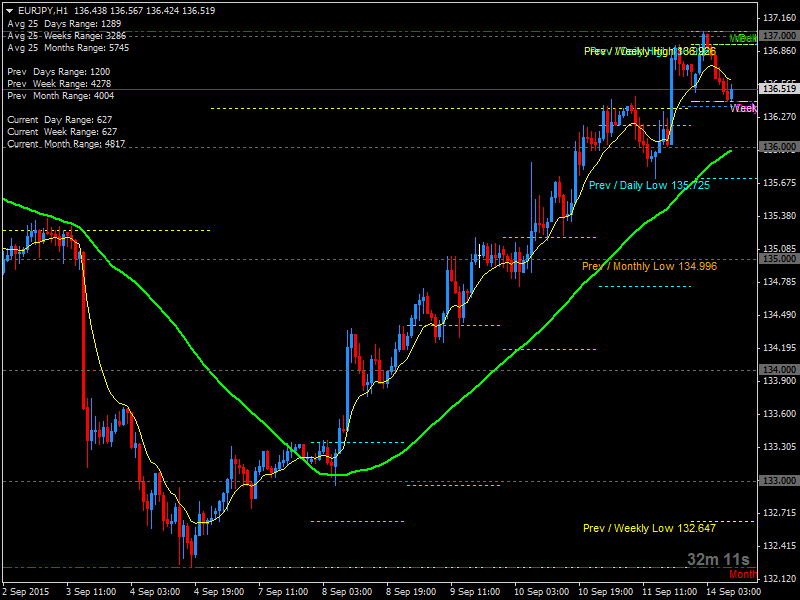Click the Prev Week Range: 4278 label
The height and width of the screenshot is (600, 800).
tap(60, 84)
